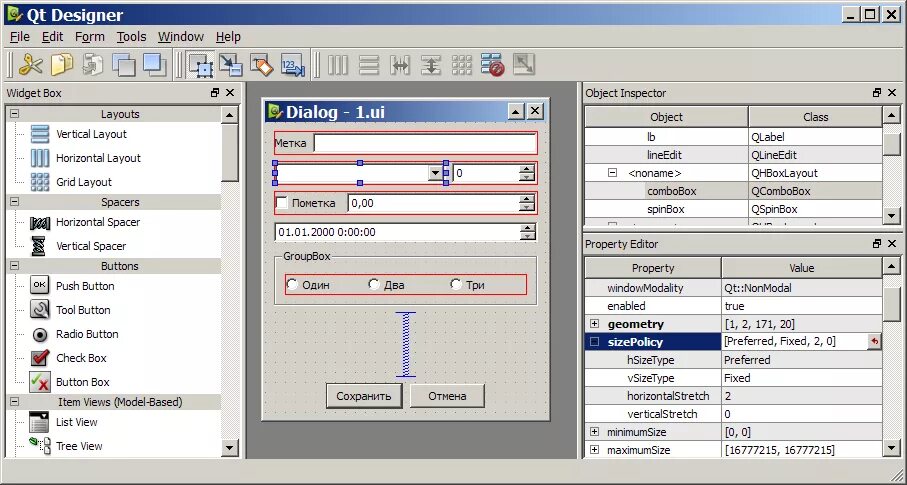Click the Cut scissors toolbar icon
This screenshot has width=907, height=485.
(30, 64)
